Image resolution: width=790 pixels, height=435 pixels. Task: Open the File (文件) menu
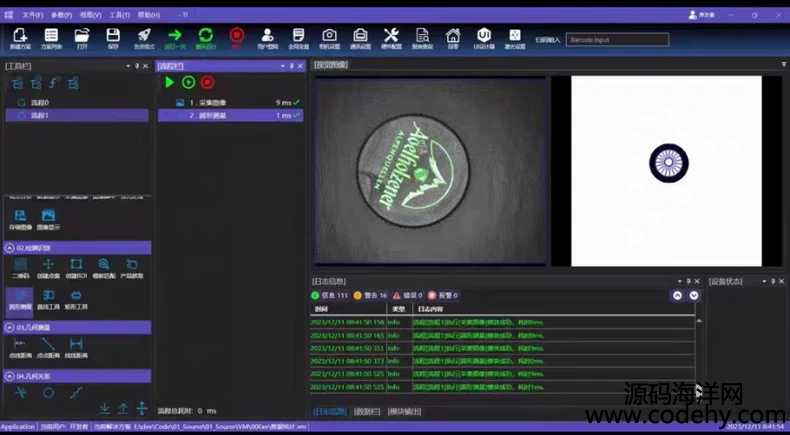point(32,15)
